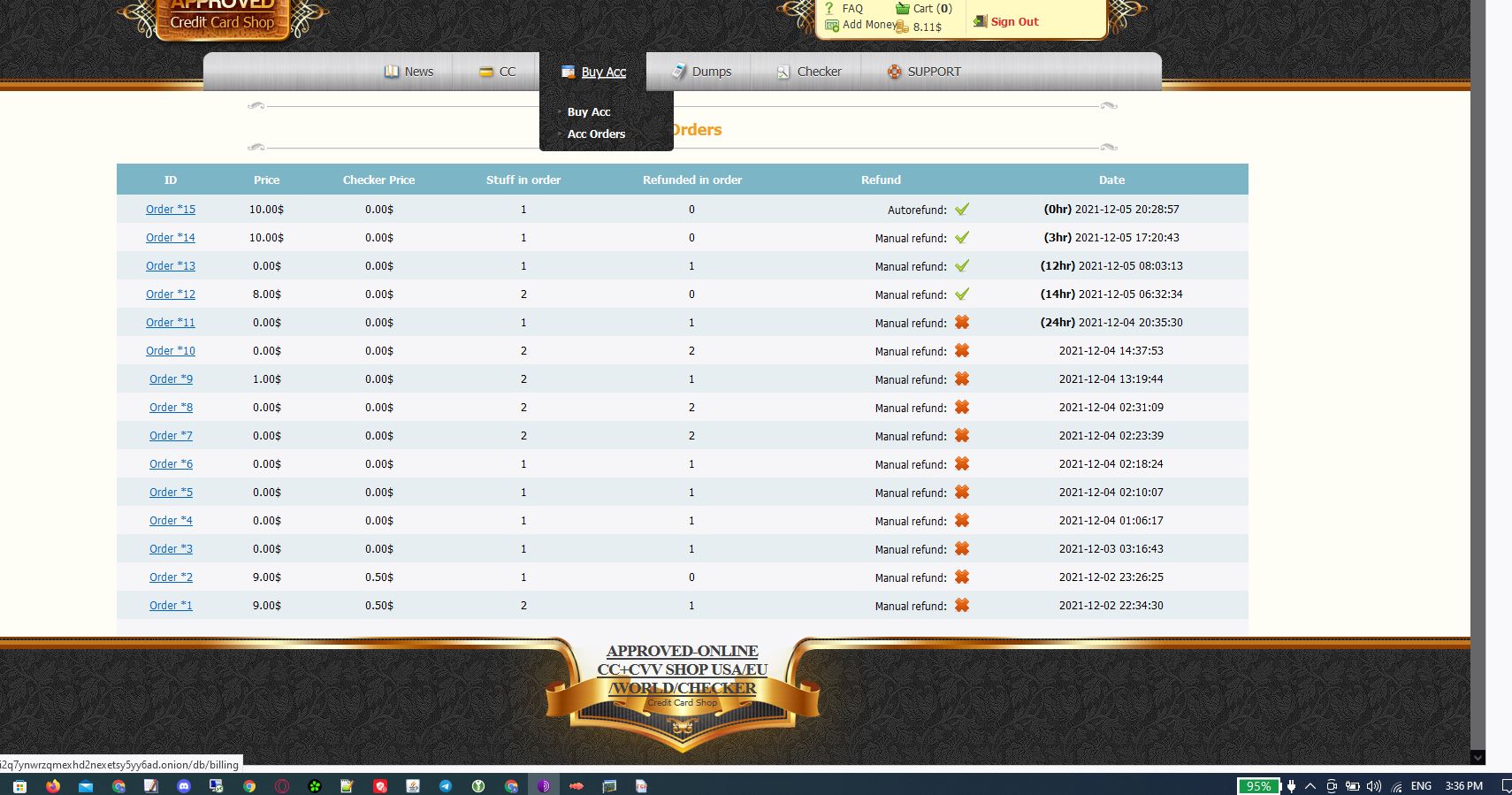Open the Order *14 link

click(171, 238)
